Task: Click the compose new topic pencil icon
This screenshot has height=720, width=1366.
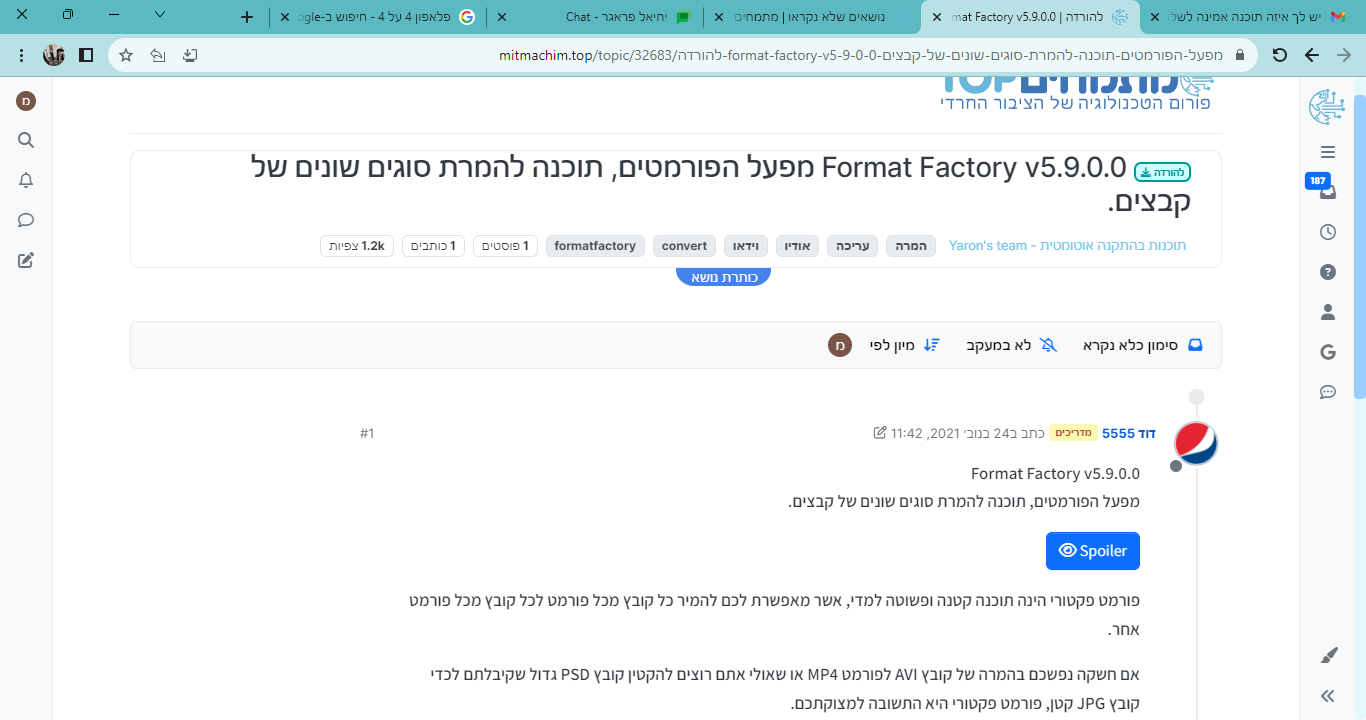Action: point(27,261)
